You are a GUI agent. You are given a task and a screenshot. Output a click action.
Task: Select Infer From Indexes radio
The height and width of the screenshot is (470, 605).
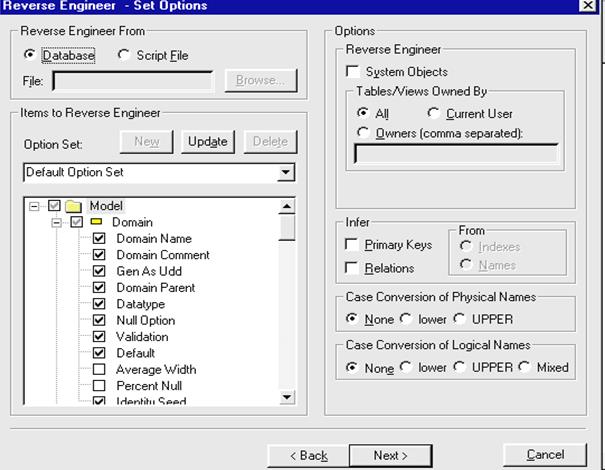point(466,246)
